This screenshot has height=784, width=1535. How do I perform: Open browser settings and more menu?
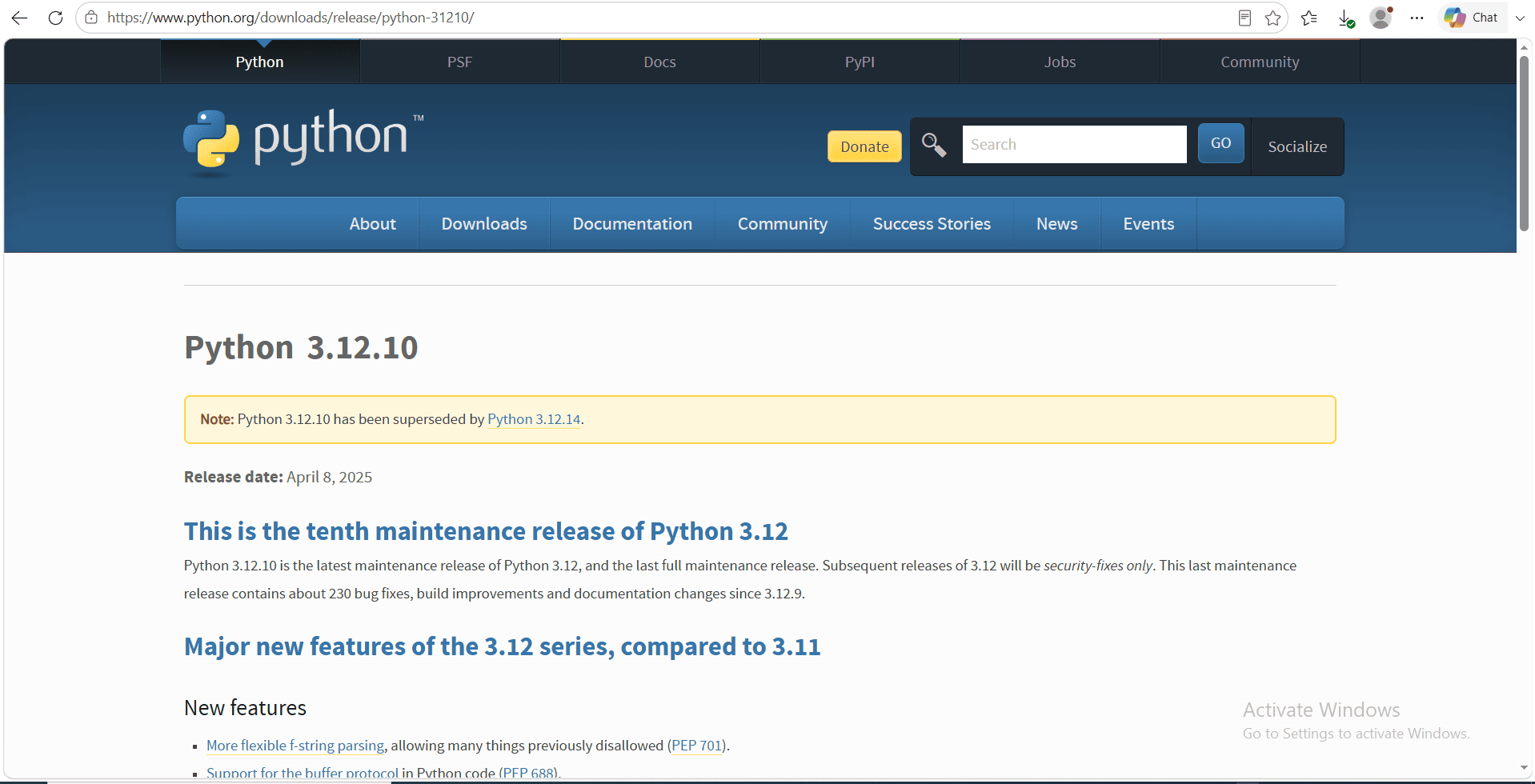(x=1417, y=18)
